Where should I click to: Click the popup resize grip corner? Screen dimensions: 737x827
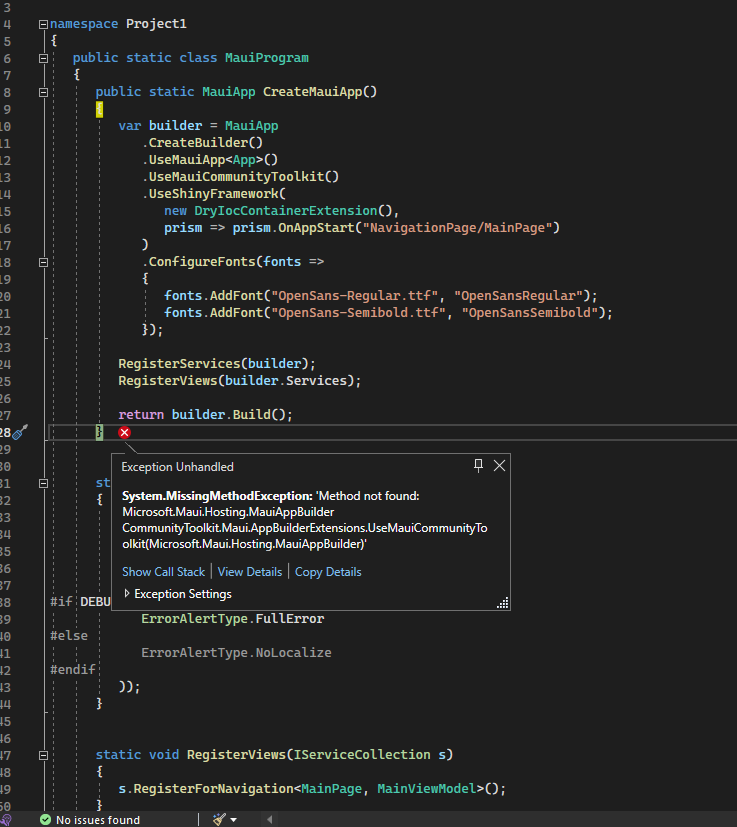[x=503, y=603]
